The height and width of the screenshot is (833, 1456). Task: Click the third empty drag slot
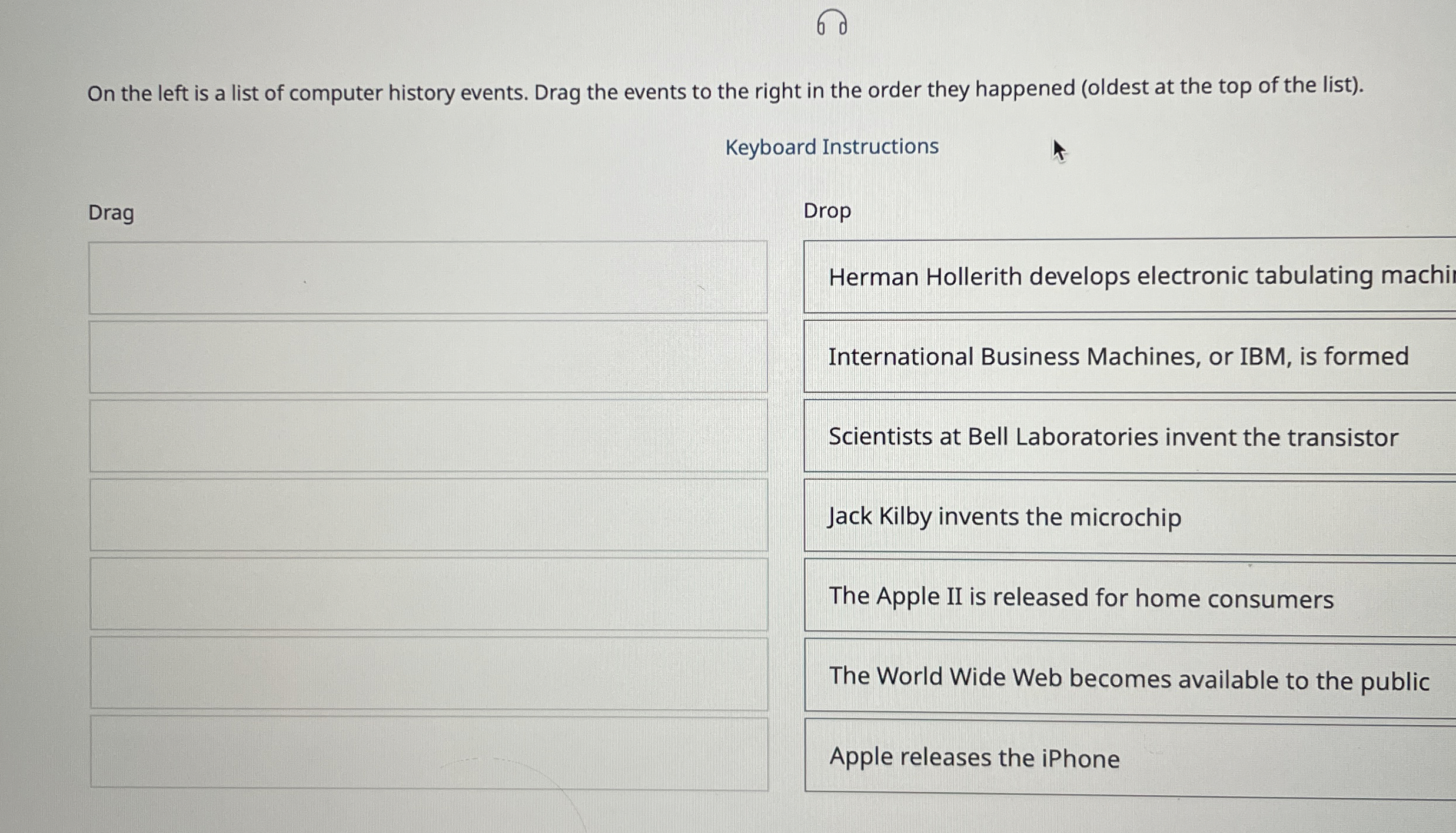point(428,435)
